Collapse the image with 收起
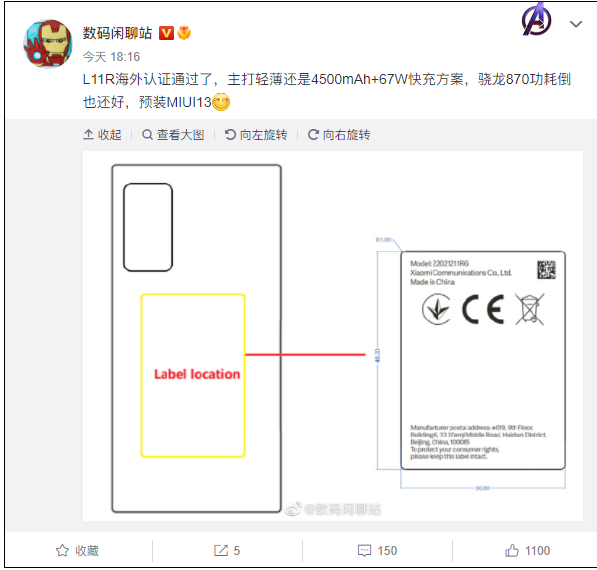Screen dimensions: 597x570 (102, 134)
